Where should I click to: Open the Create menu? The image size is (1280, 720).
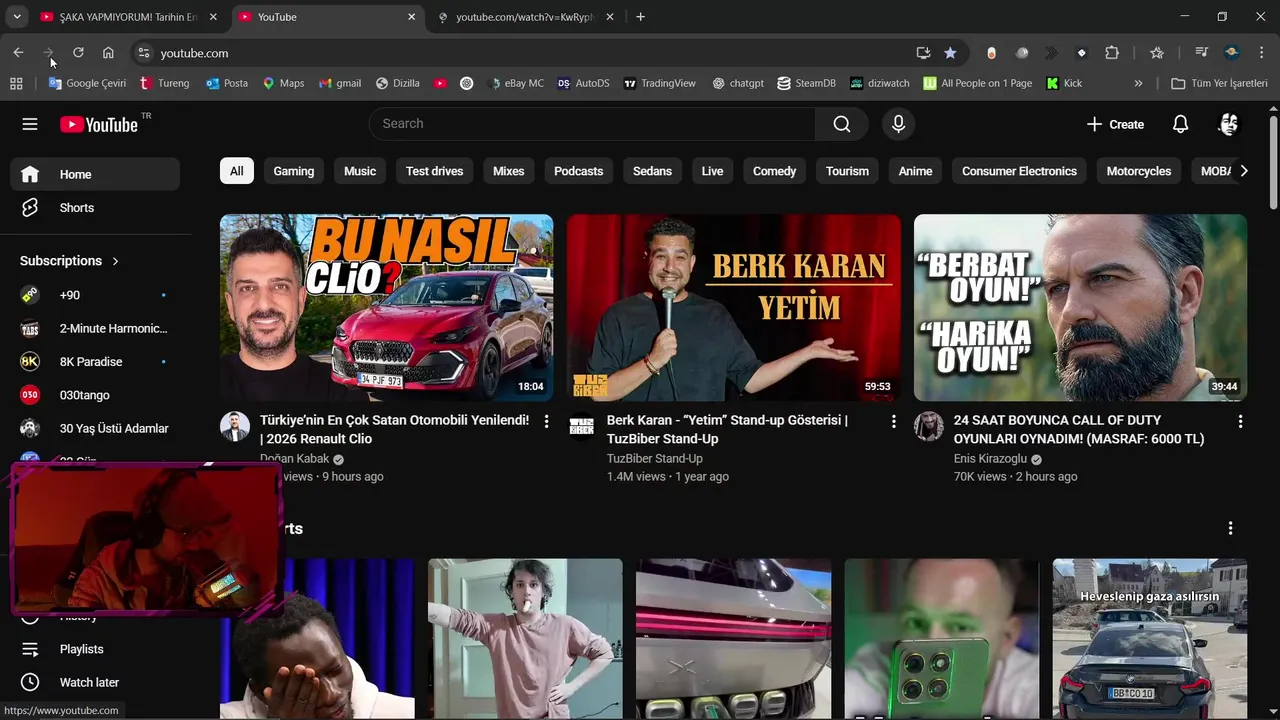coord(1115,124)
